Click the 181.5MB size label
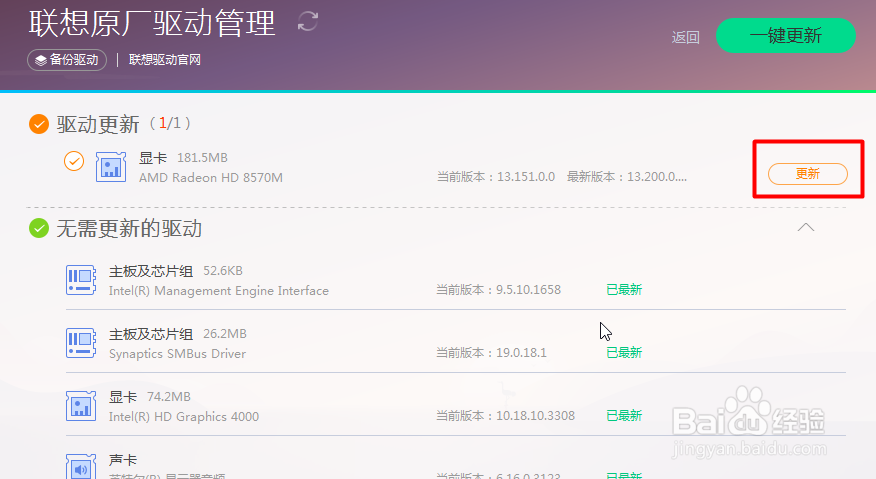This screenshot has height=479, width=876. 202,158
